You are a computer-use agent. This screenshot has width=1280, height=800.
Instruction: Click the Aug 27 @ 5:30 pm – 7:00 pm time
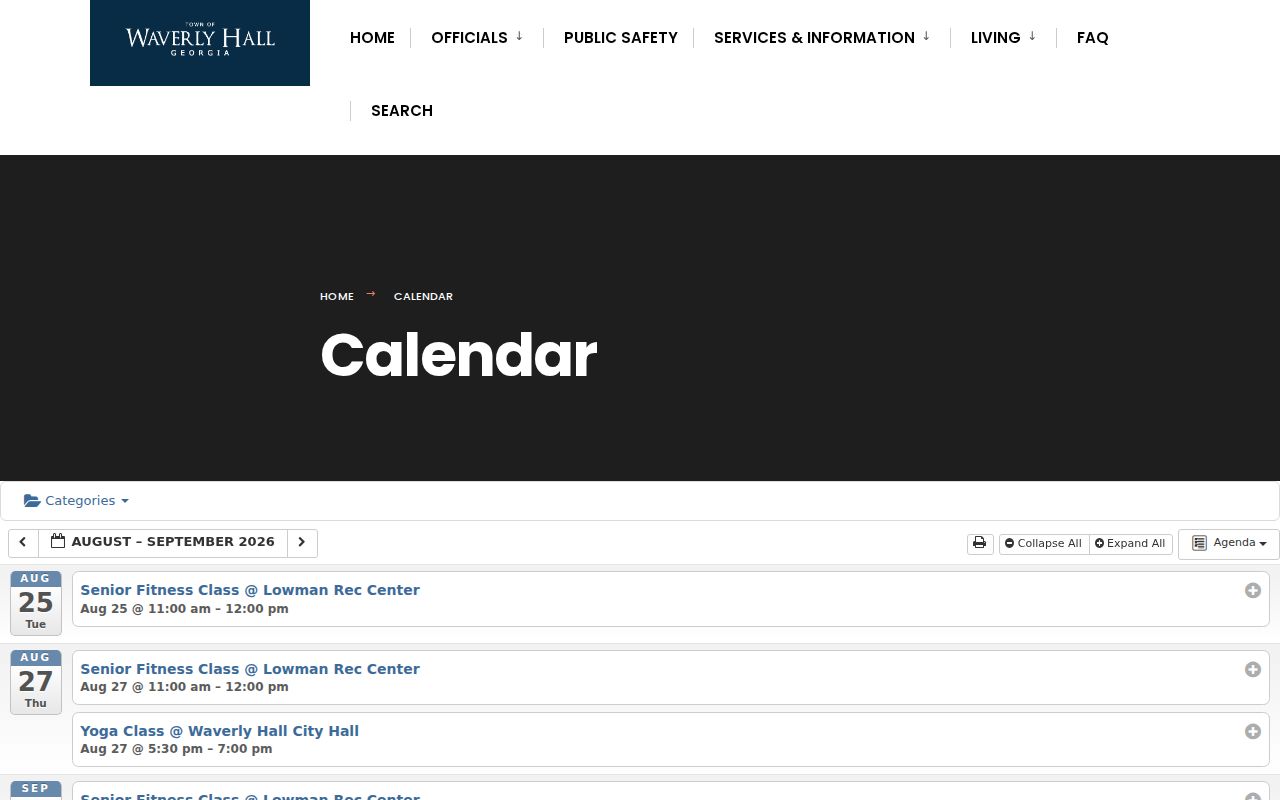coord(176,749)
